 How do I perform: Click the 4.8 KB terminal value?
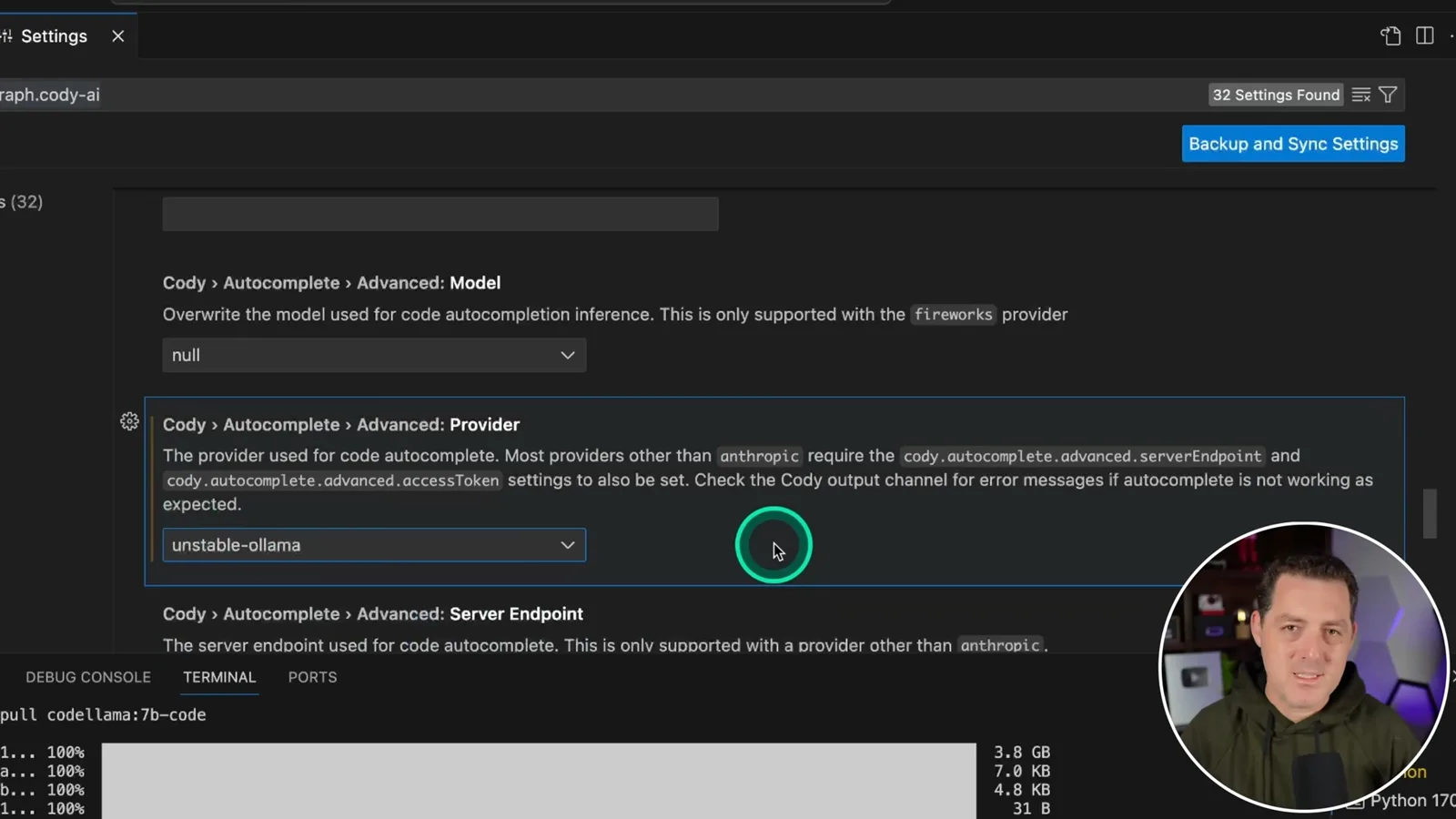1022,790
